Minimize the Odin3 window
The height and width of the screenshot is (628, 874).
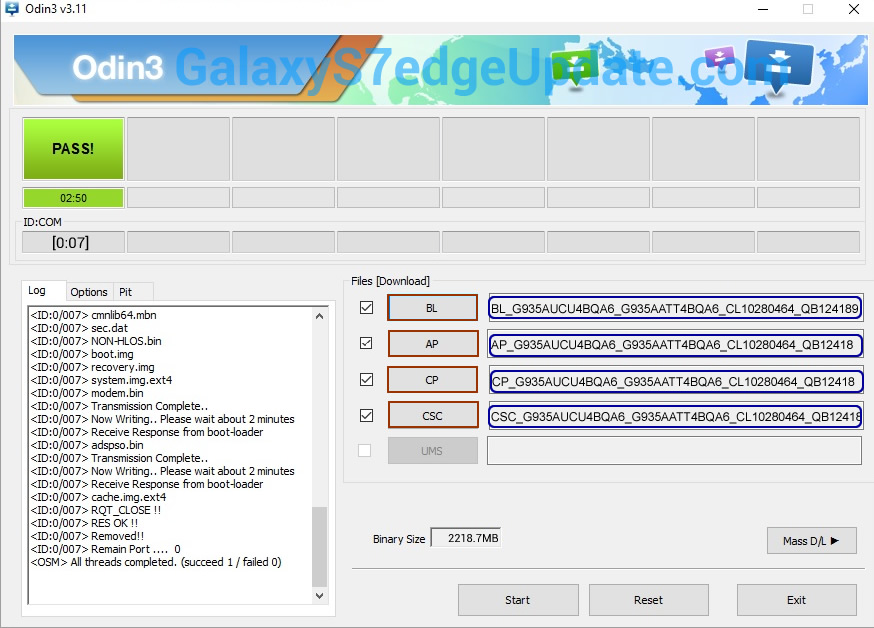(x=763, y=9)
